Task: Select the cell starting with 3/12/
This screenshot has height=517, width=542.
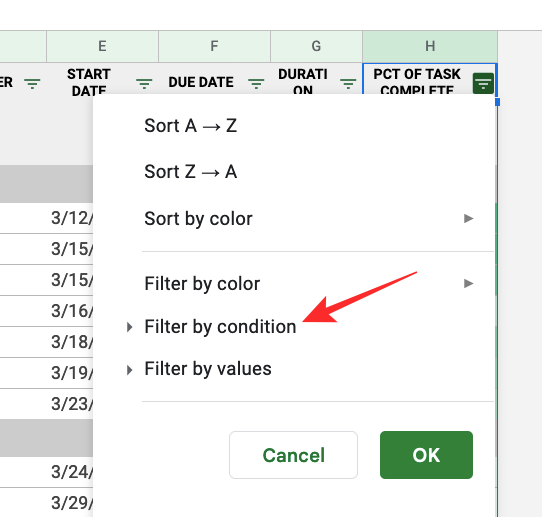Action: click(x=70, y=218)
